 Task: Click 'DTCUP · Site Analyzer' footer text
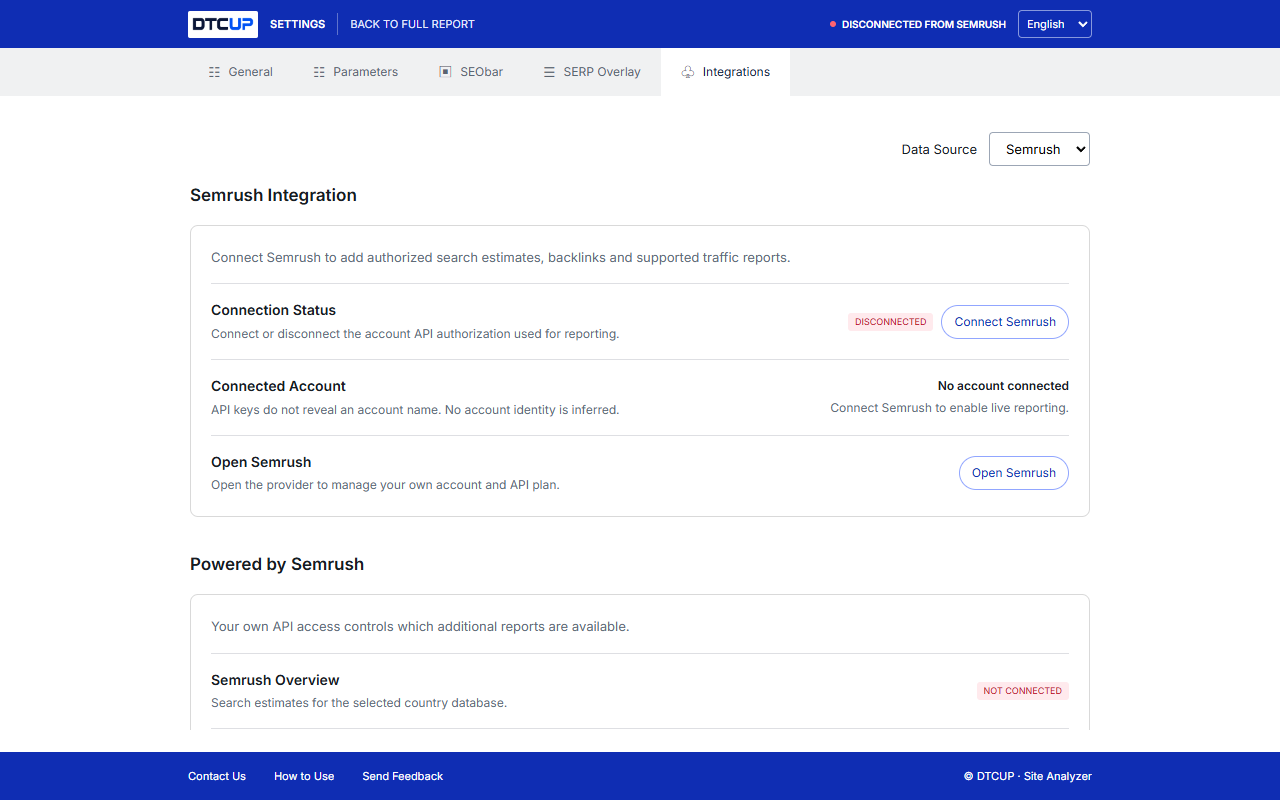[1028, 776]
